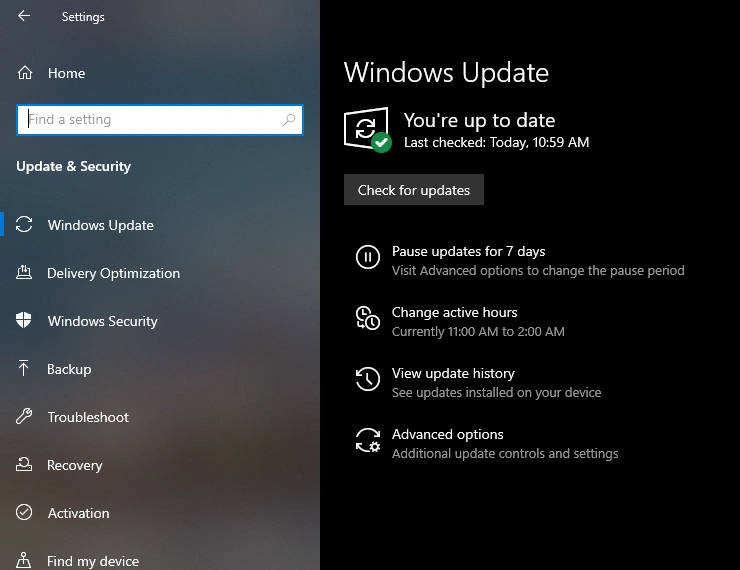Click the update history clock icon
Screen dimensions: 740x570
[368, 379]
